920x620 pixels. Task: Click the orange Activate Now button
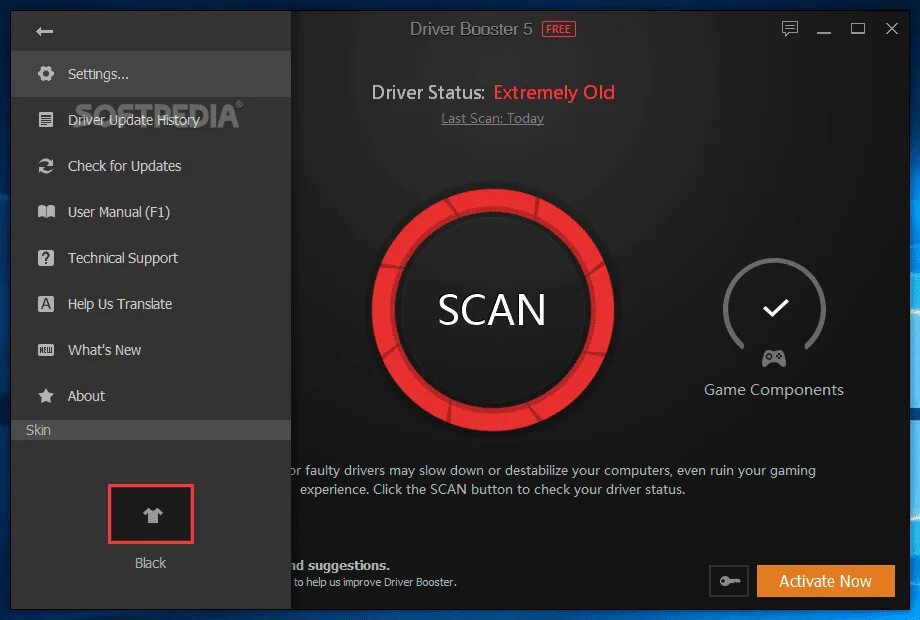tap(826, 581)
